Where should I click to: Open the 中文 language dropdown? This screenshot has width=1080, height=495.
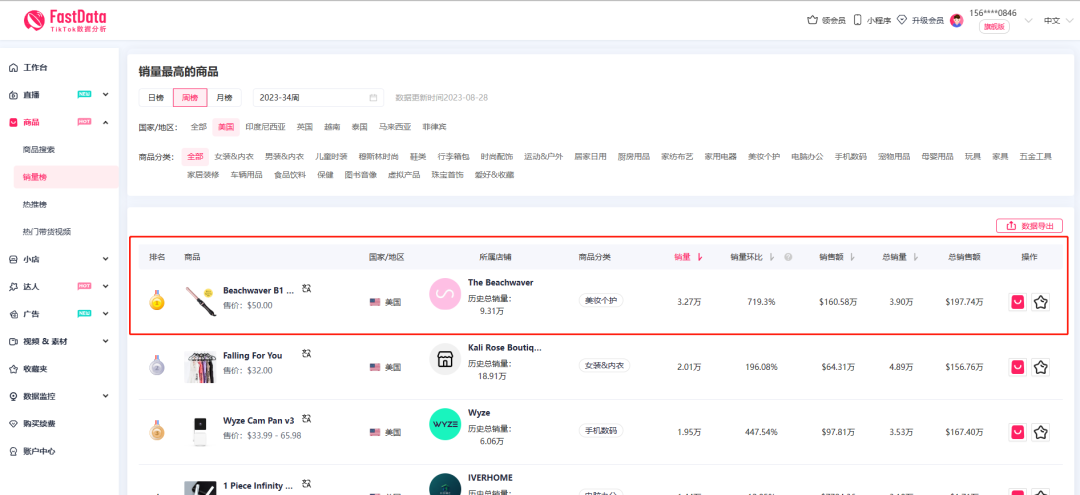click(1055, 20)
